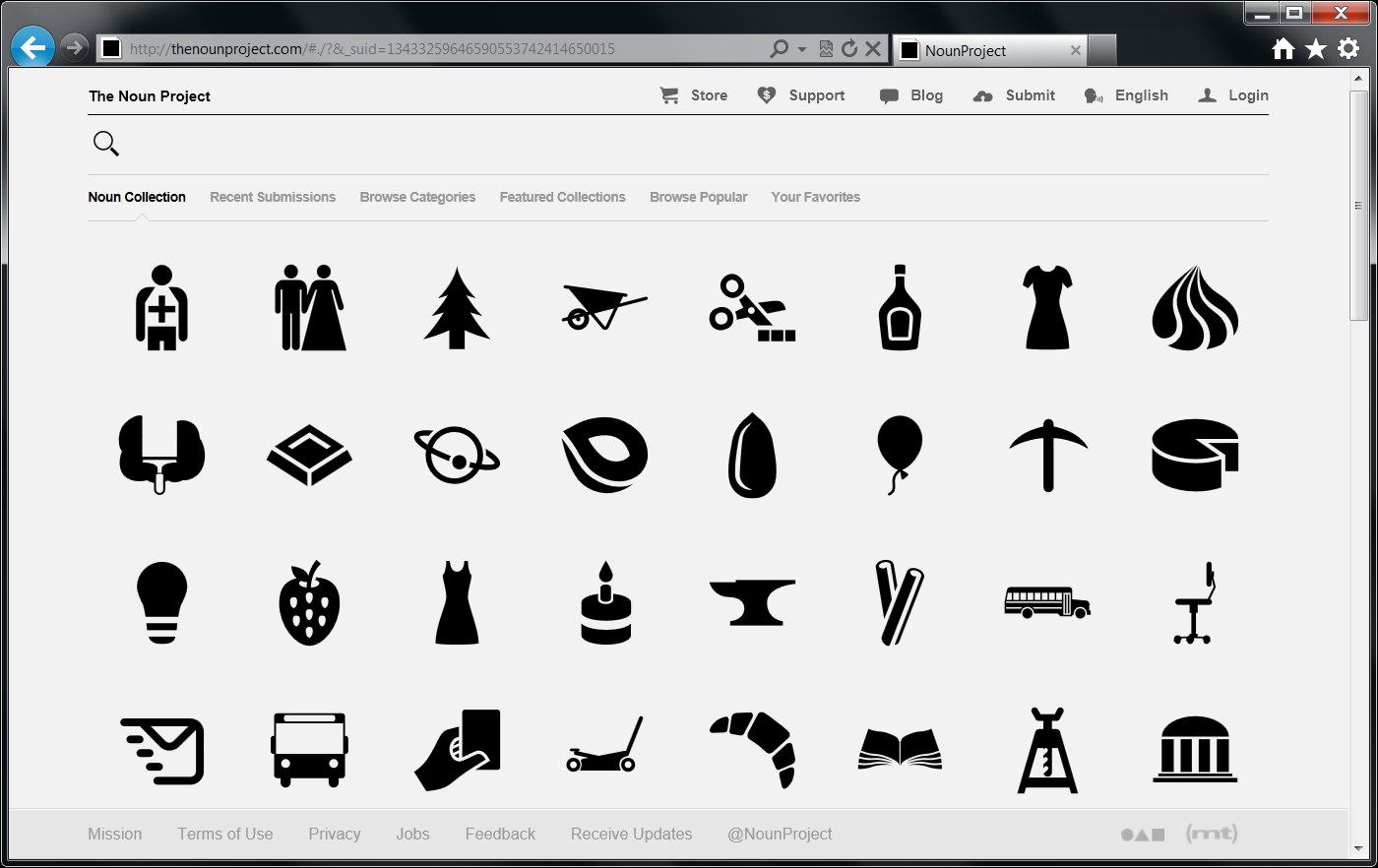The image size is (1378, 868).
Task: Open the hair straightener icon
Action: point(900,602)
